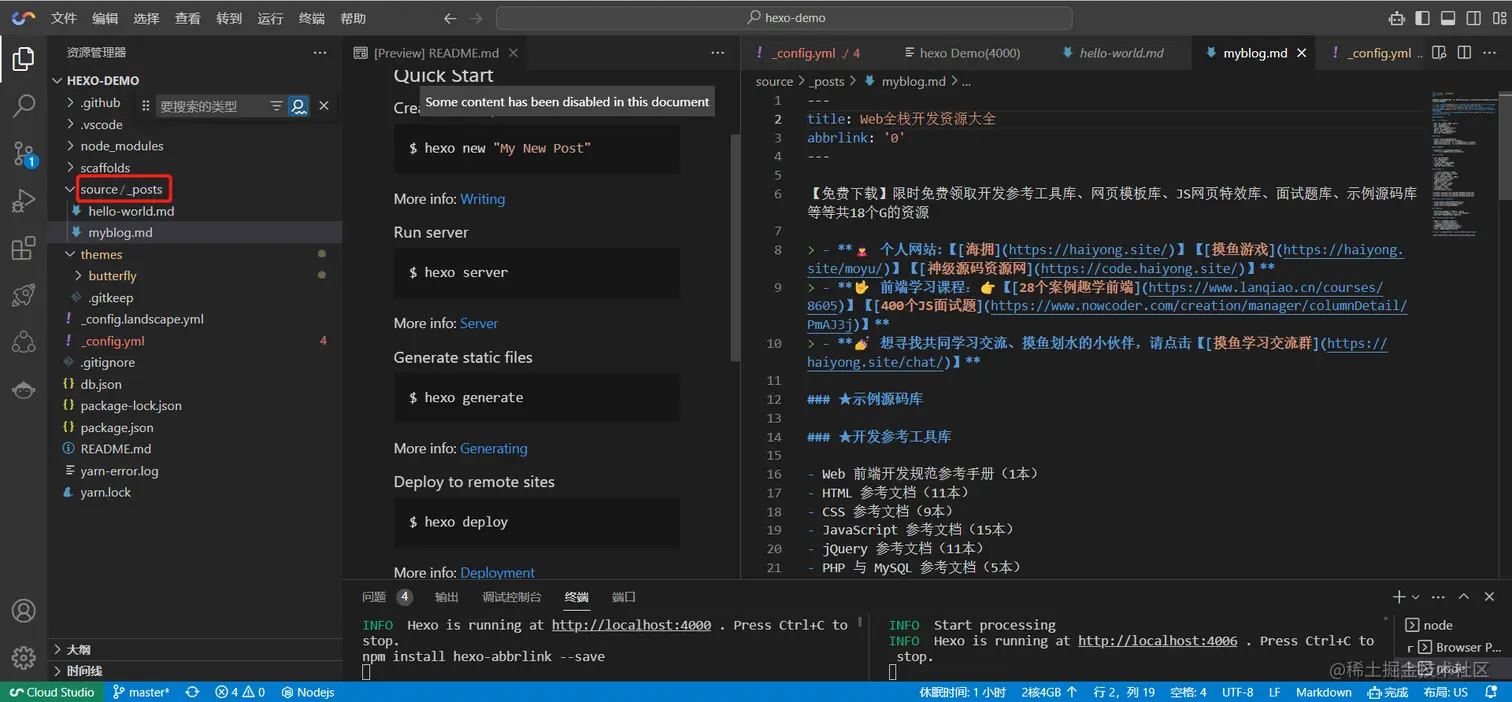Open the 帮助 menu

353,18
